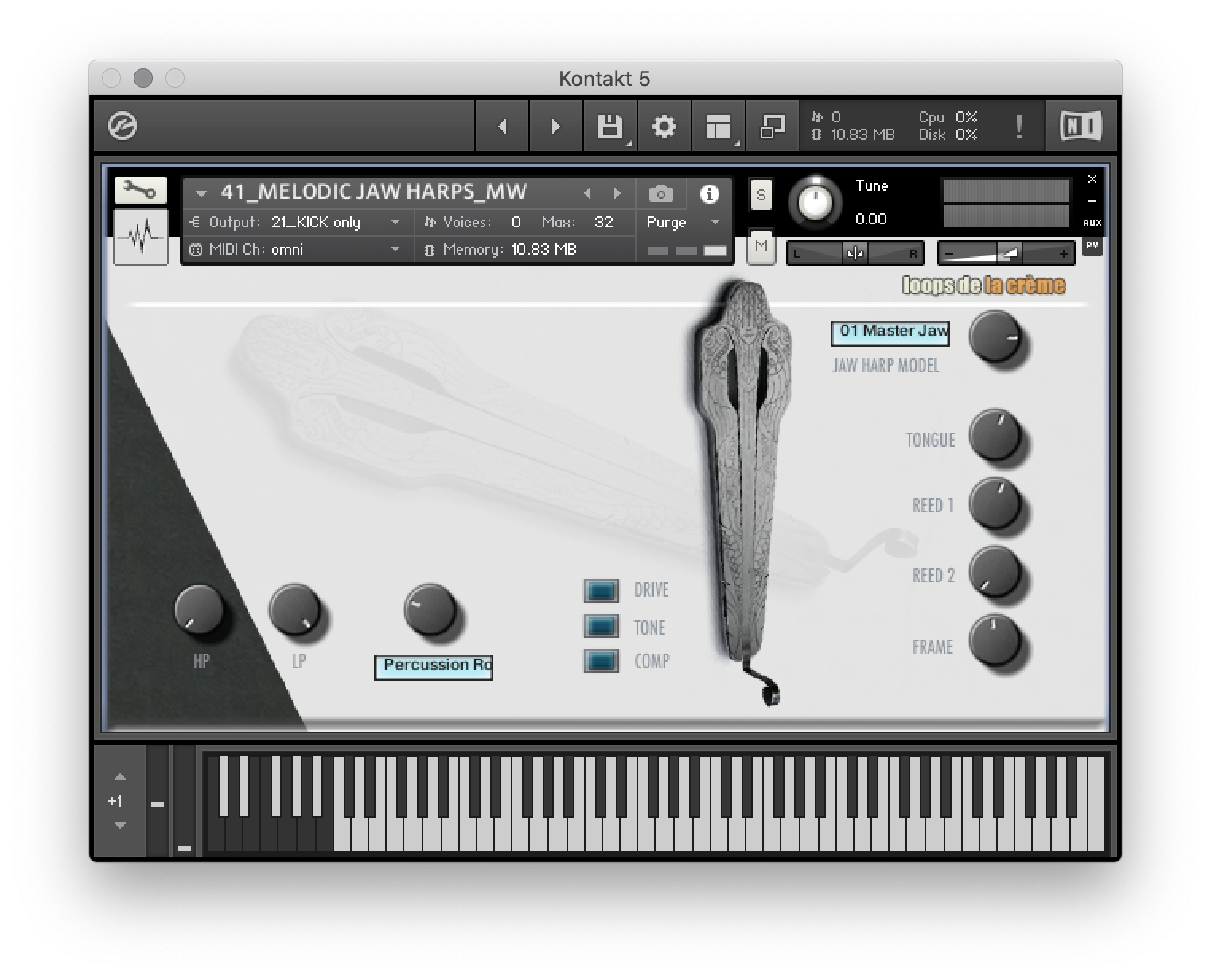Minimize the instrument header with minus icon
Image resolution: width=1211 pixels, height=980 pixels.
tap(1092, 201)
